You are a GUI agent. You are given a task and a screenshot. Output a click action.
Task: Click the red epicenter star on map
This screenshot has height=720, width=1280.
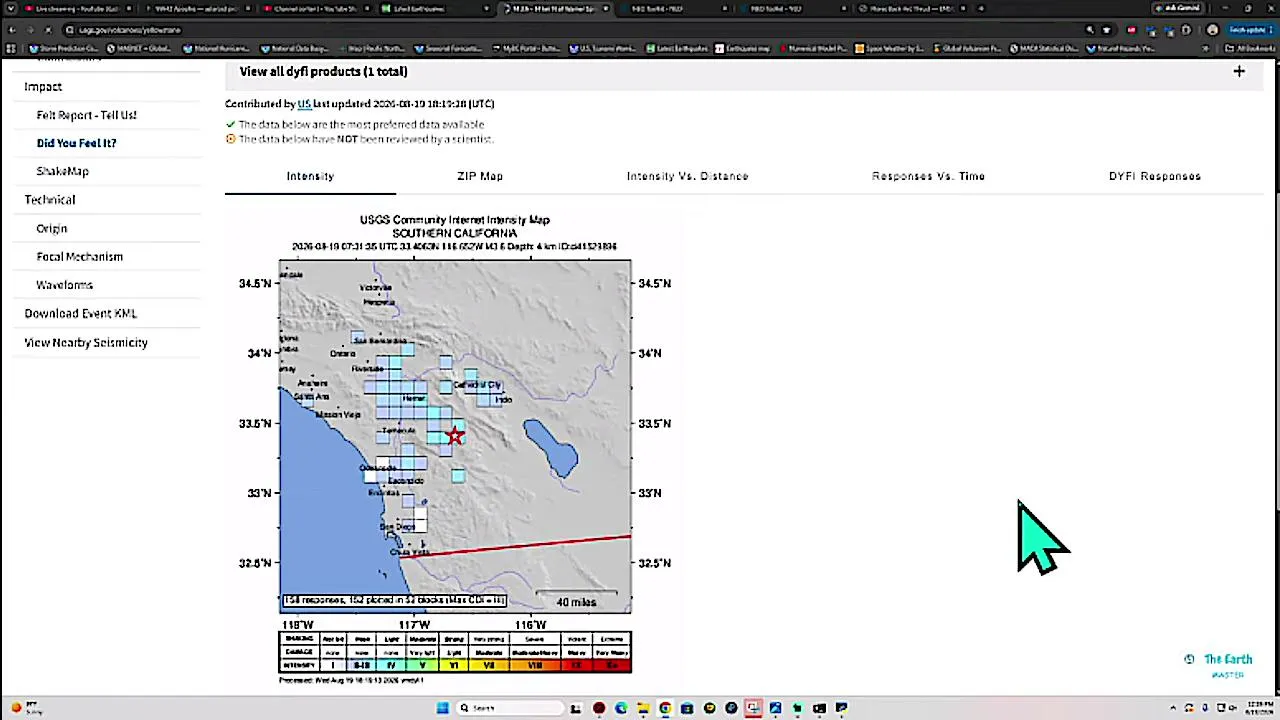(455, 435)
